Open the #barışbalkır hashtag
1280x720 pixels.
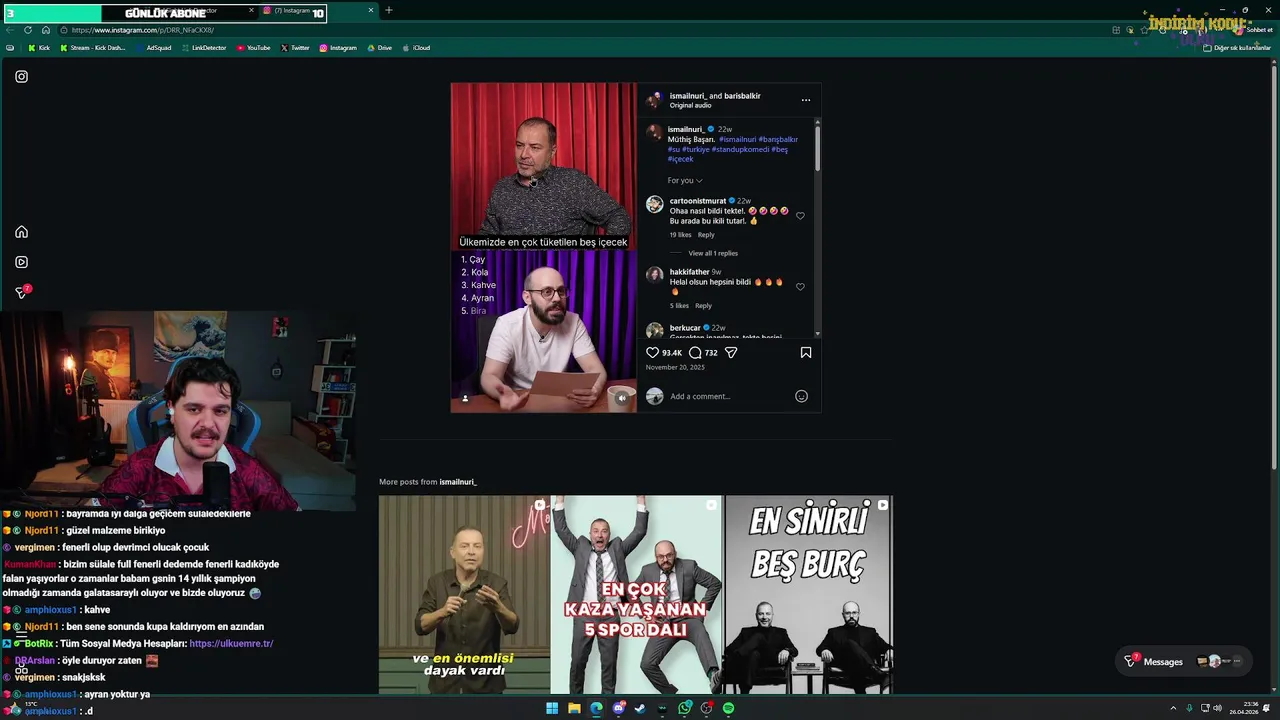(778, 140)
